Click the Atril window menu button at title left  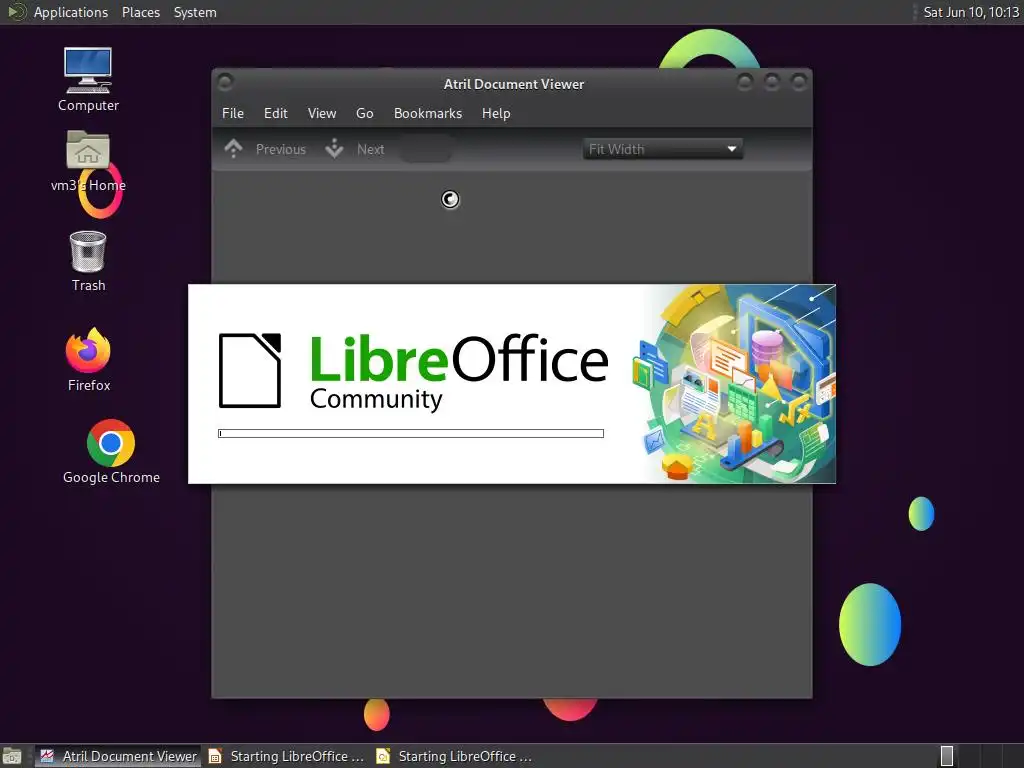225,82
